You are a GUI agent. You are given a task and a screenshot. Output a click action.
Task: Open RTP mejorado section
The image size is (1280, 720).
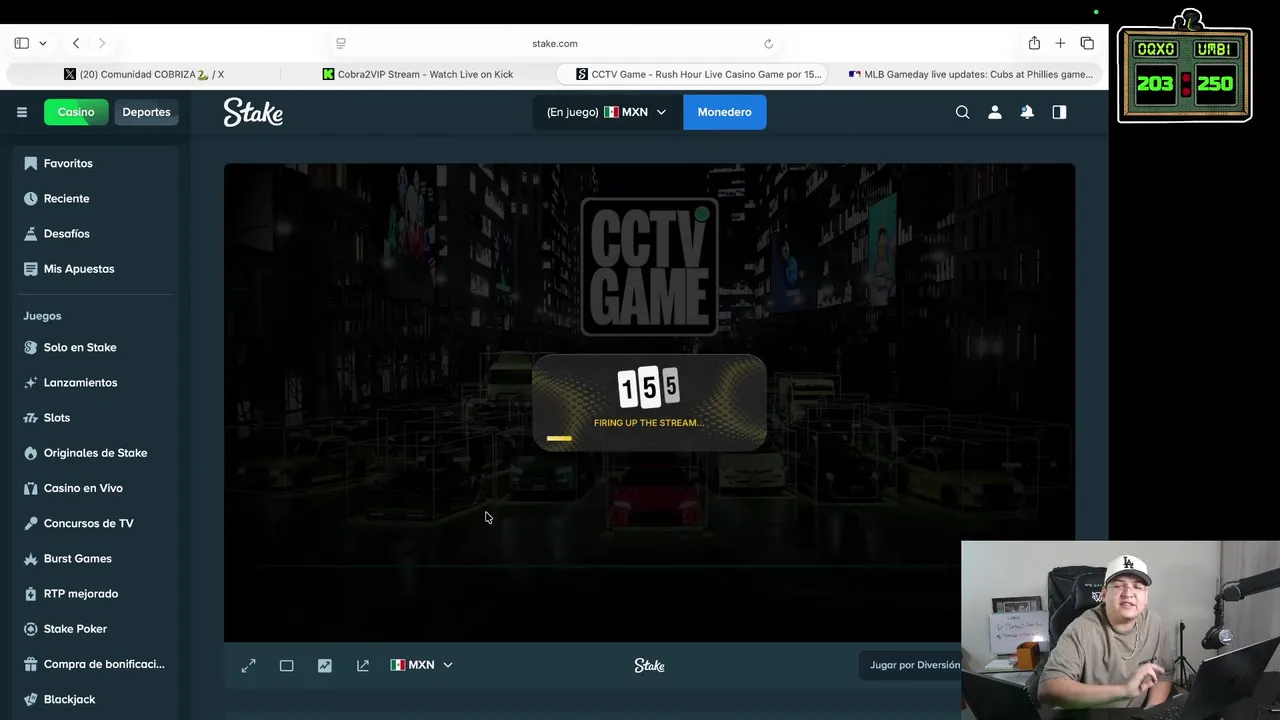click(81, 593)
